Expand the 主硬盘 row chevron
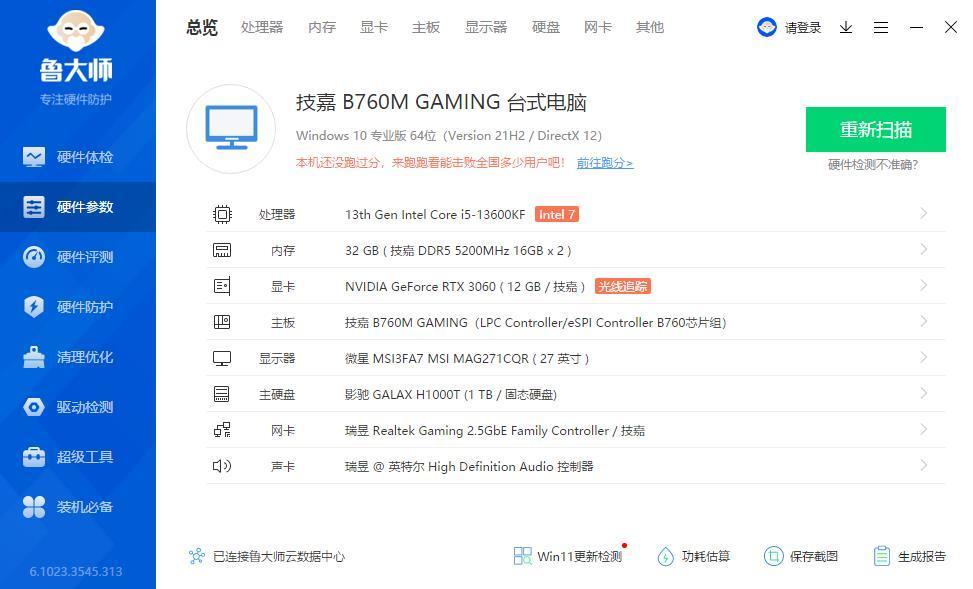The width and height of the screenshot is (973, 589). 923,393
